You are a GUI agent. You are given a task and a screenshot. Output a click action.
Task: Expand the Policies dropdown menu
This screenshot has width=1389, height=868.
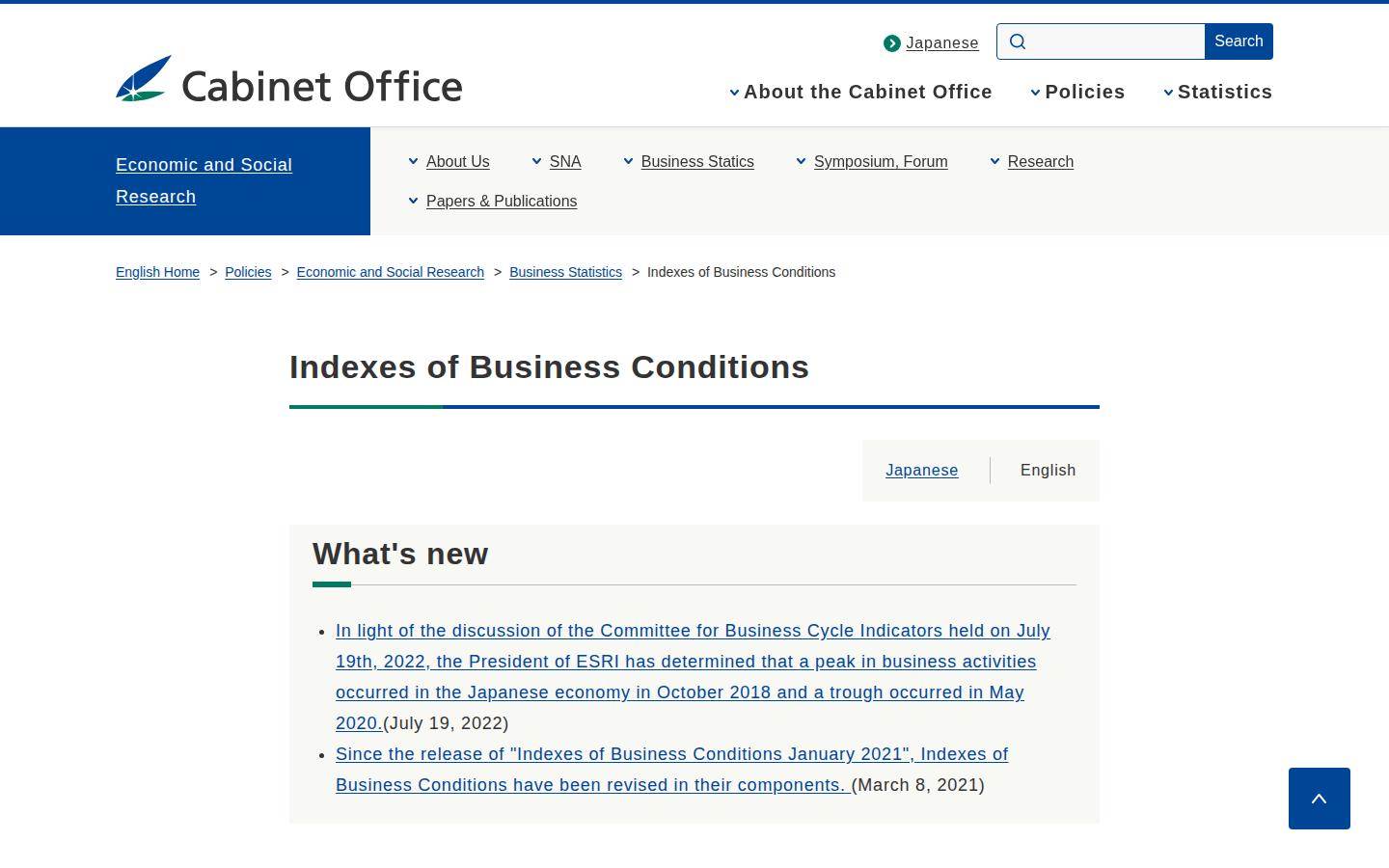1077,92
